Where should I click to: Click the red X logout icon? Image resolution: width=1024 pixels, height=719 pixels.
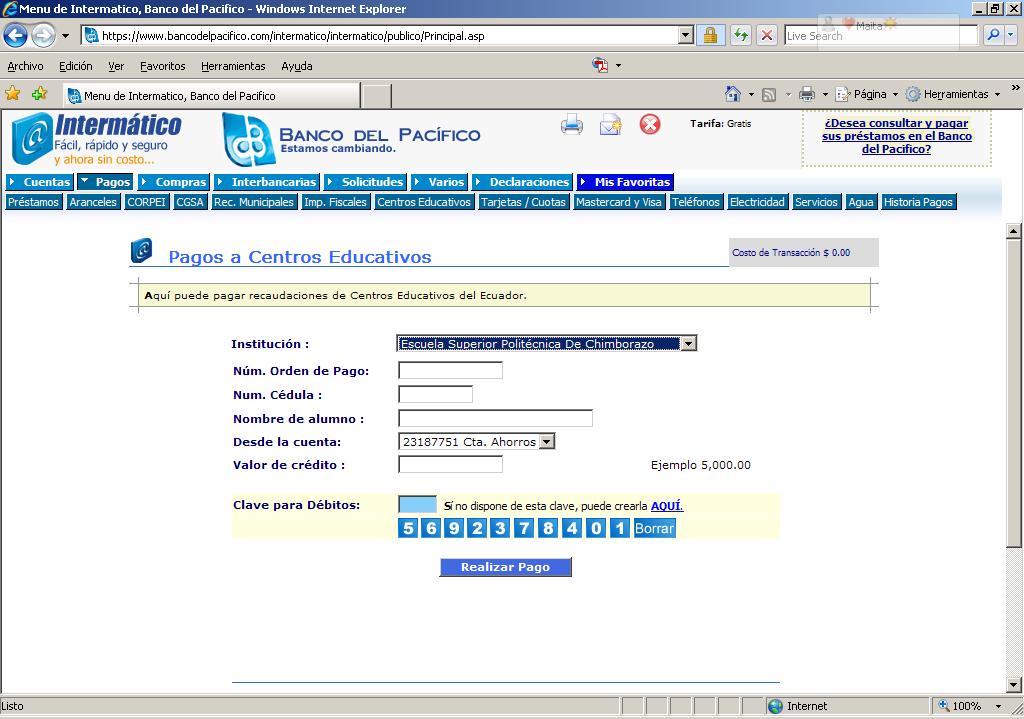(x=650, y=124)
